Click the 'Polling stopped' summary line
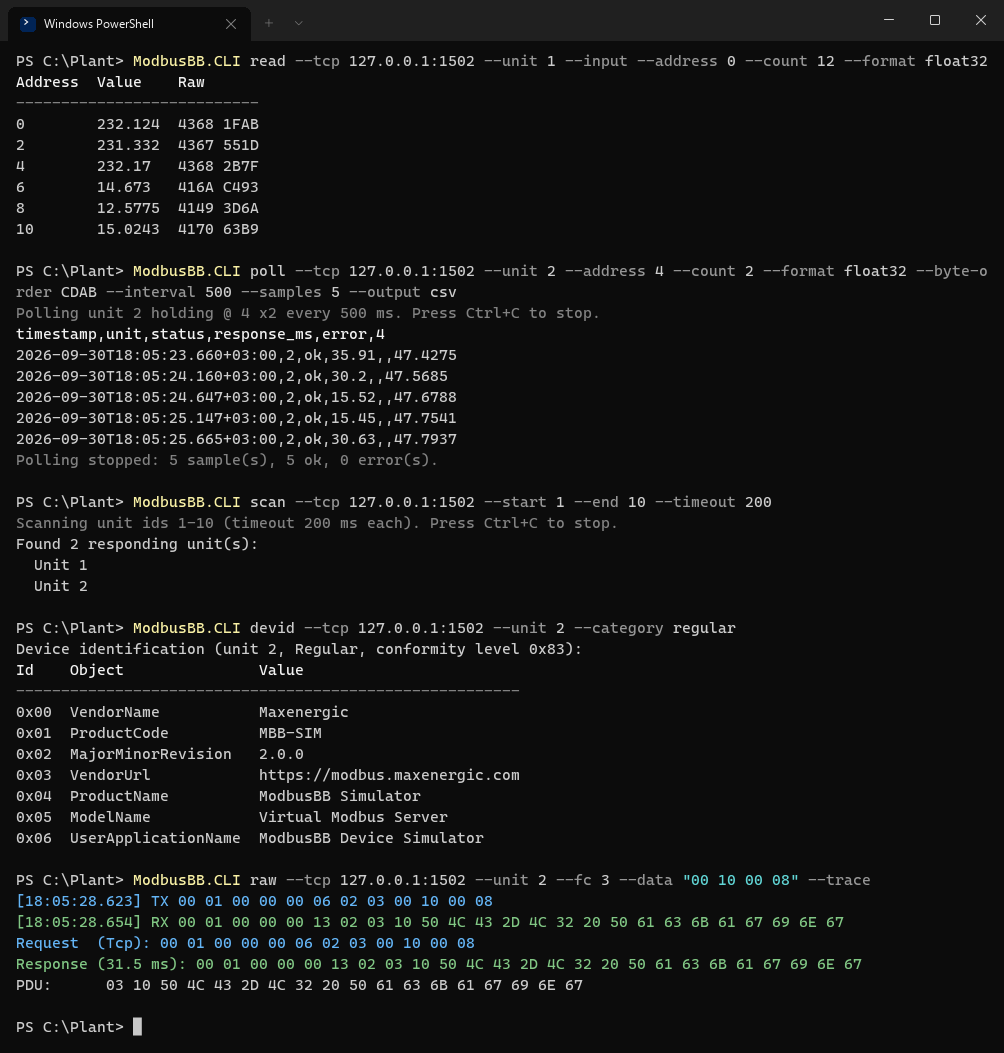Viewport: 1004px width, 1053px height. (227, 460)
